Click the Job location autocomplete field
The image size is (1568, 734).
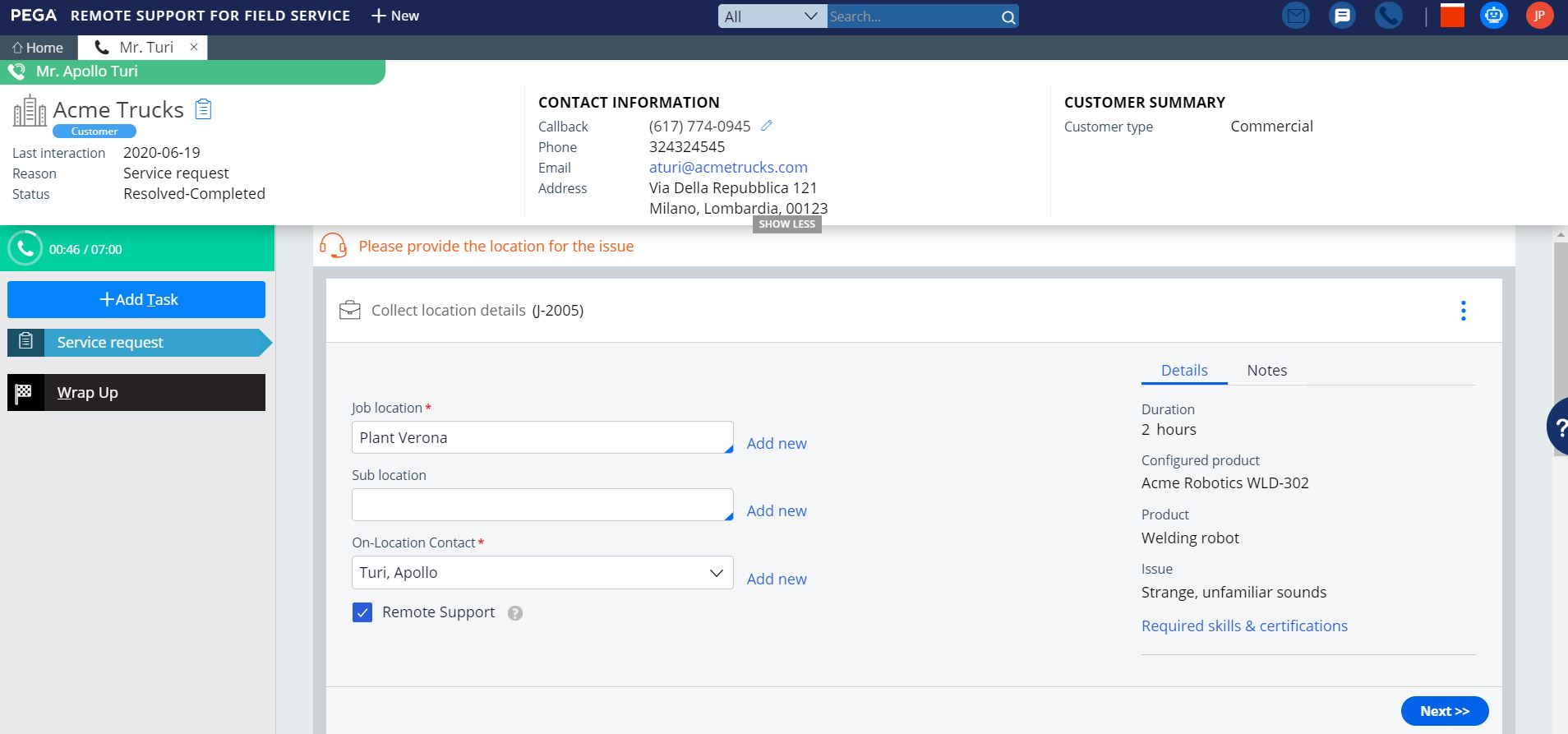[542, 437]
